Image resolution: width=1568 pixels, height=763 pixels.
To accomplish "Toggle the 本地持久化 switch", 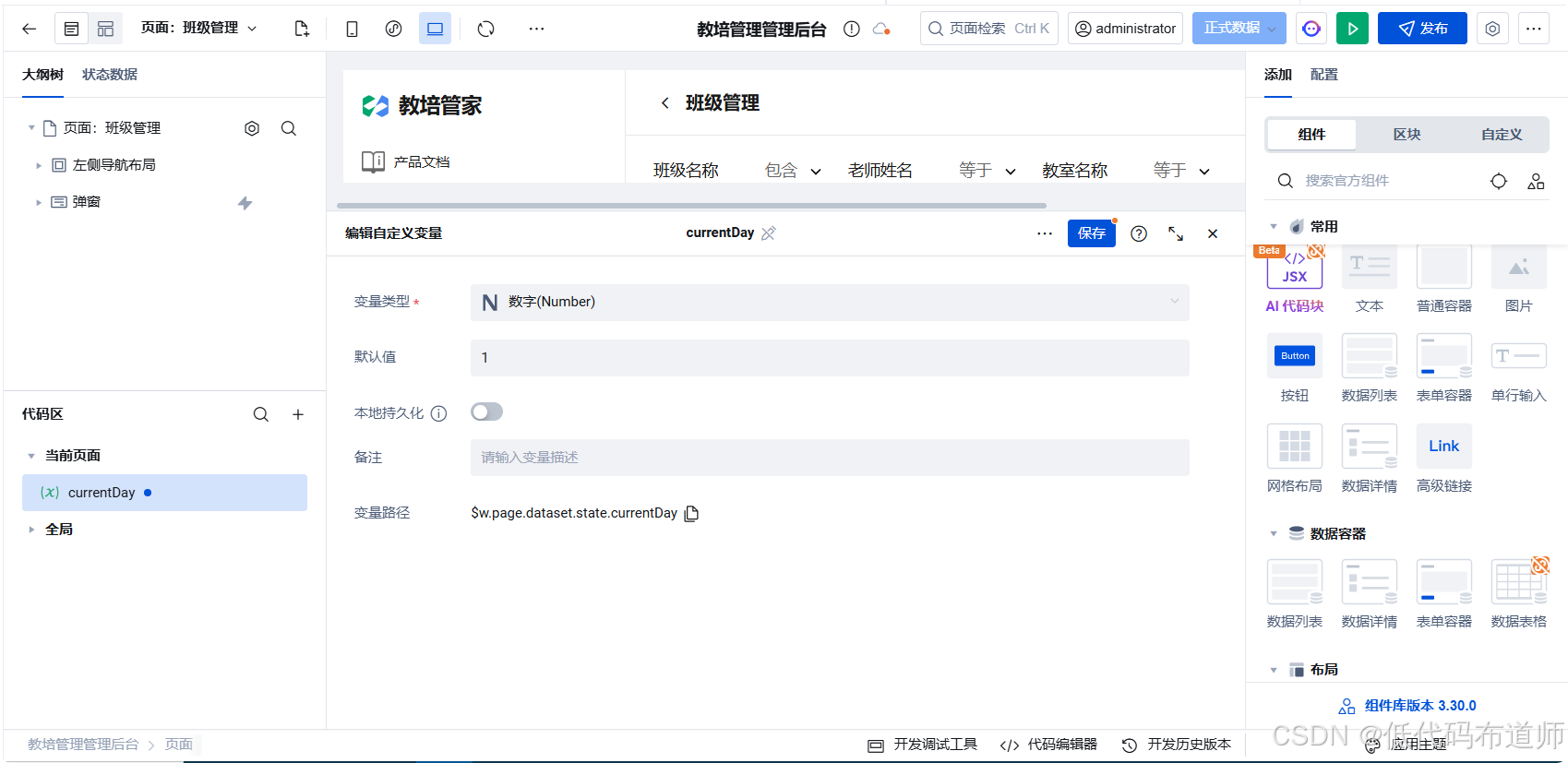I will [x=486, y=412].
